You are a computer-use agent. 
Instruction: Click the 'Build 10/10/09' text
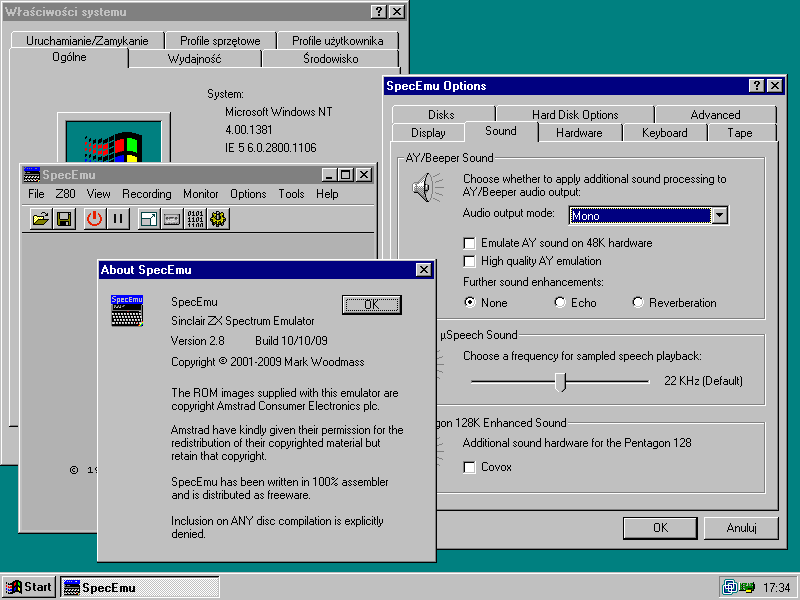tap(291, 341)
